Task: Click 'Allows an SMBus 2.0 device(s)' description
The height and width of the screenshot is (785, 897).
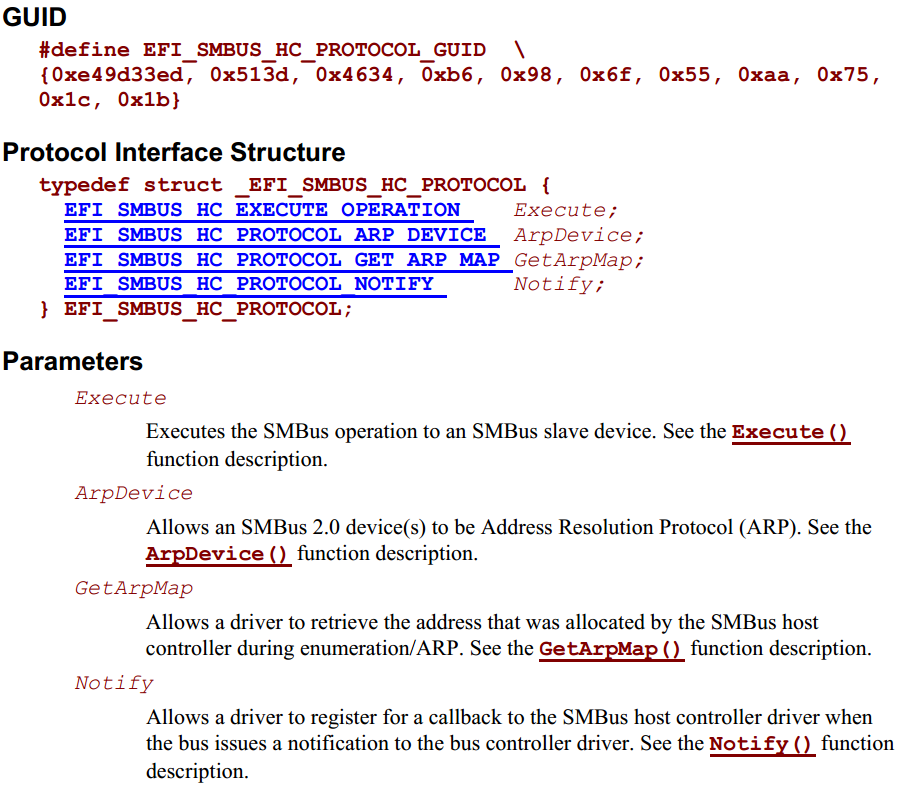Action: point(509,540)
